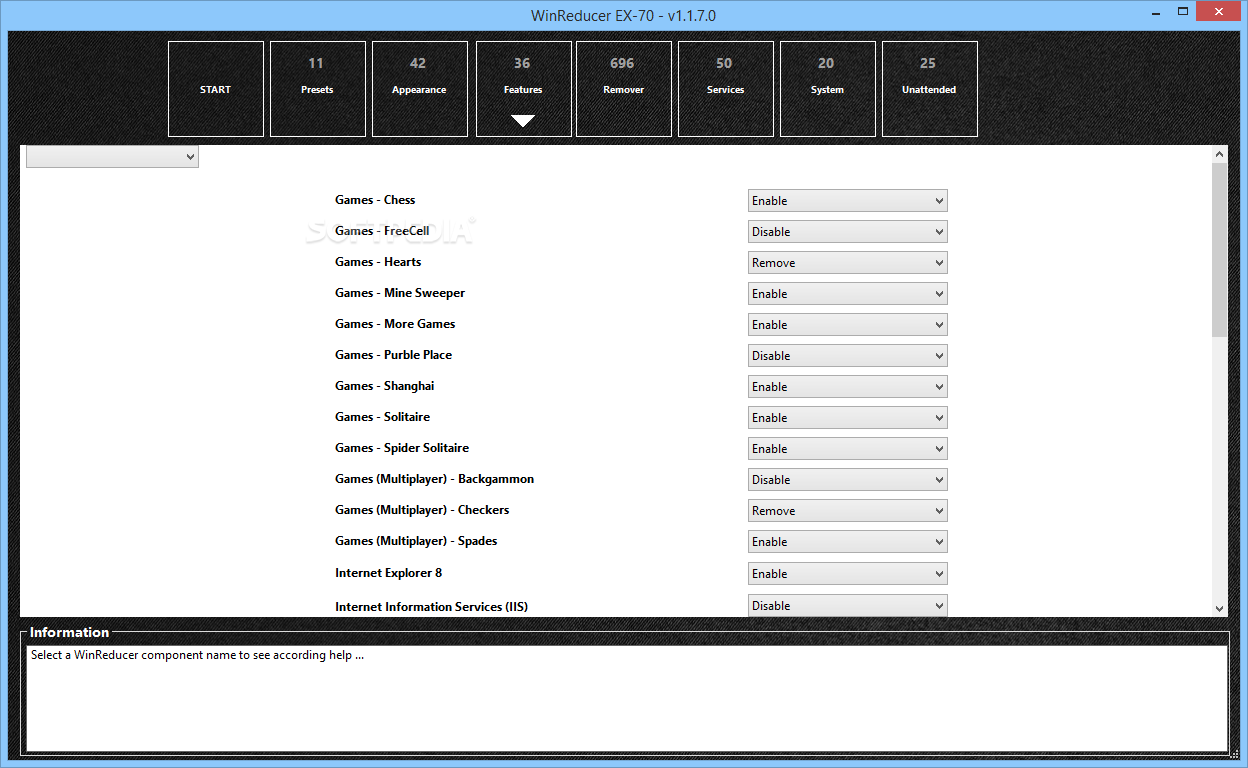Select the Games - FreeCell component name
Image resolution: width=1248 pixels, height=768 pixels.
pos(382,231)
